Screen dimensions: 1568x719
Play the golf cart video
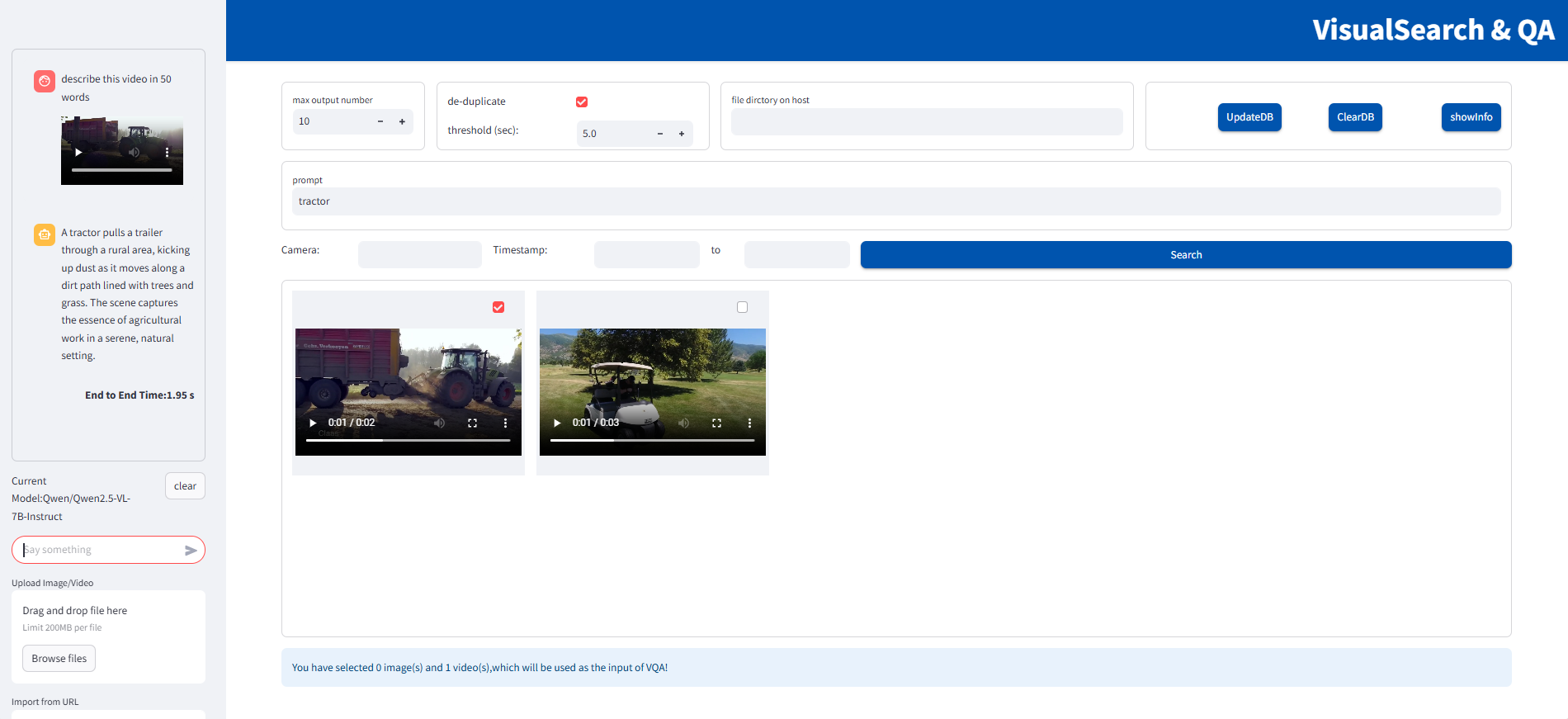(557, 423)
